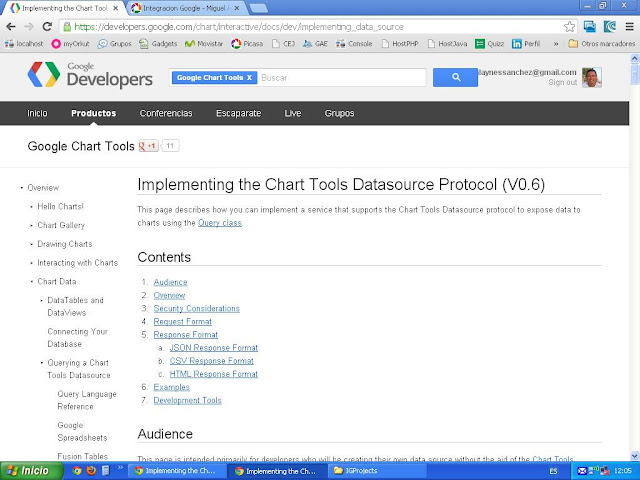The height and width of the screenshot is (480, 640).
Task: Jump to the Audience contents link
Action: 170,282
